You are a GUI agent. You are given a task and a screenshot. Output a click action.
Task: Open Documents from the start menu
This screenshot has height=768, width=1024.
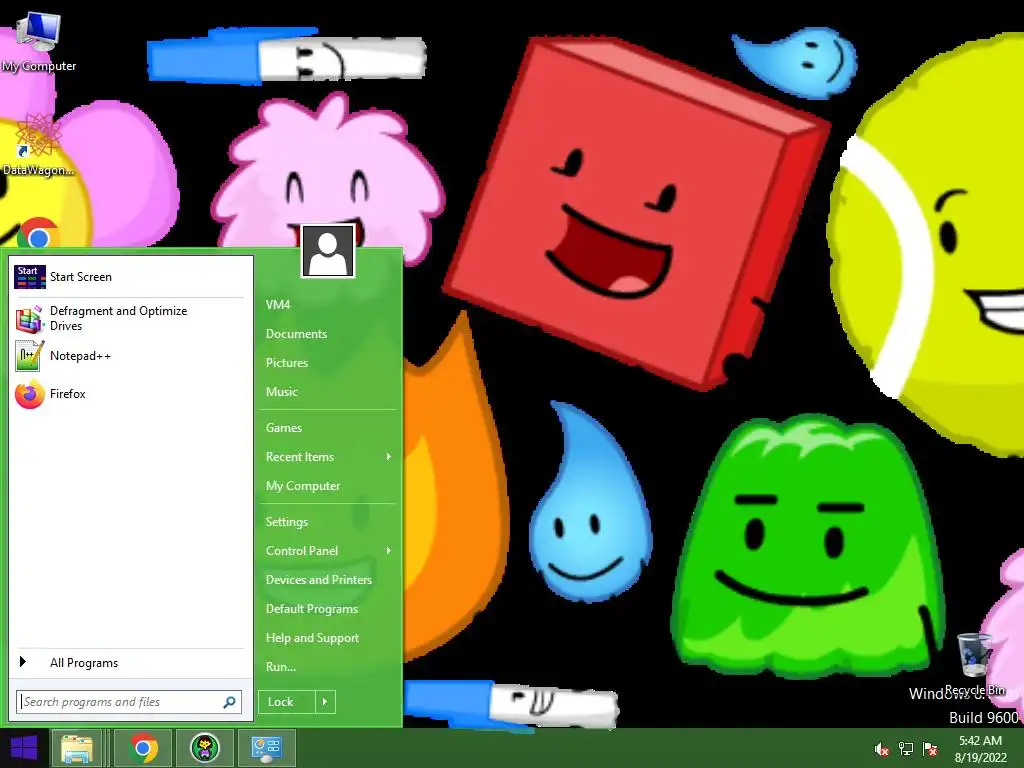click(x=296, y=334)
